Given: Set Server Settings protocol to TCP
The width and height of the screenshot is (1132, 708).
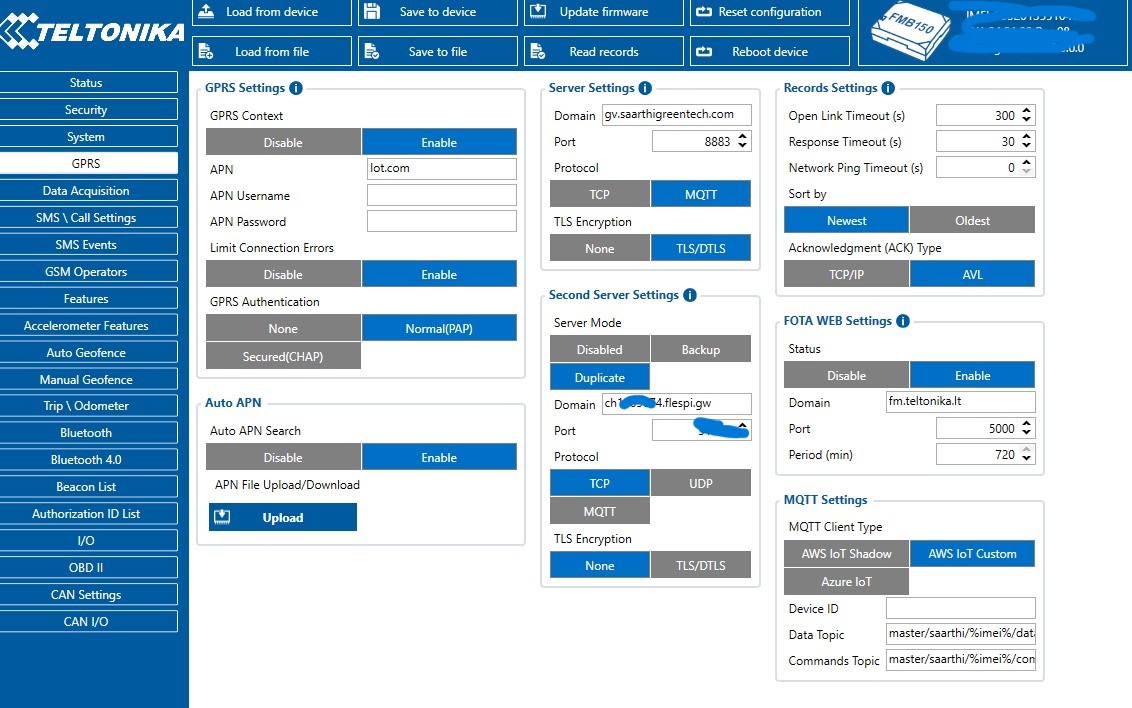Looking at the screenshot, I should 599,194.
